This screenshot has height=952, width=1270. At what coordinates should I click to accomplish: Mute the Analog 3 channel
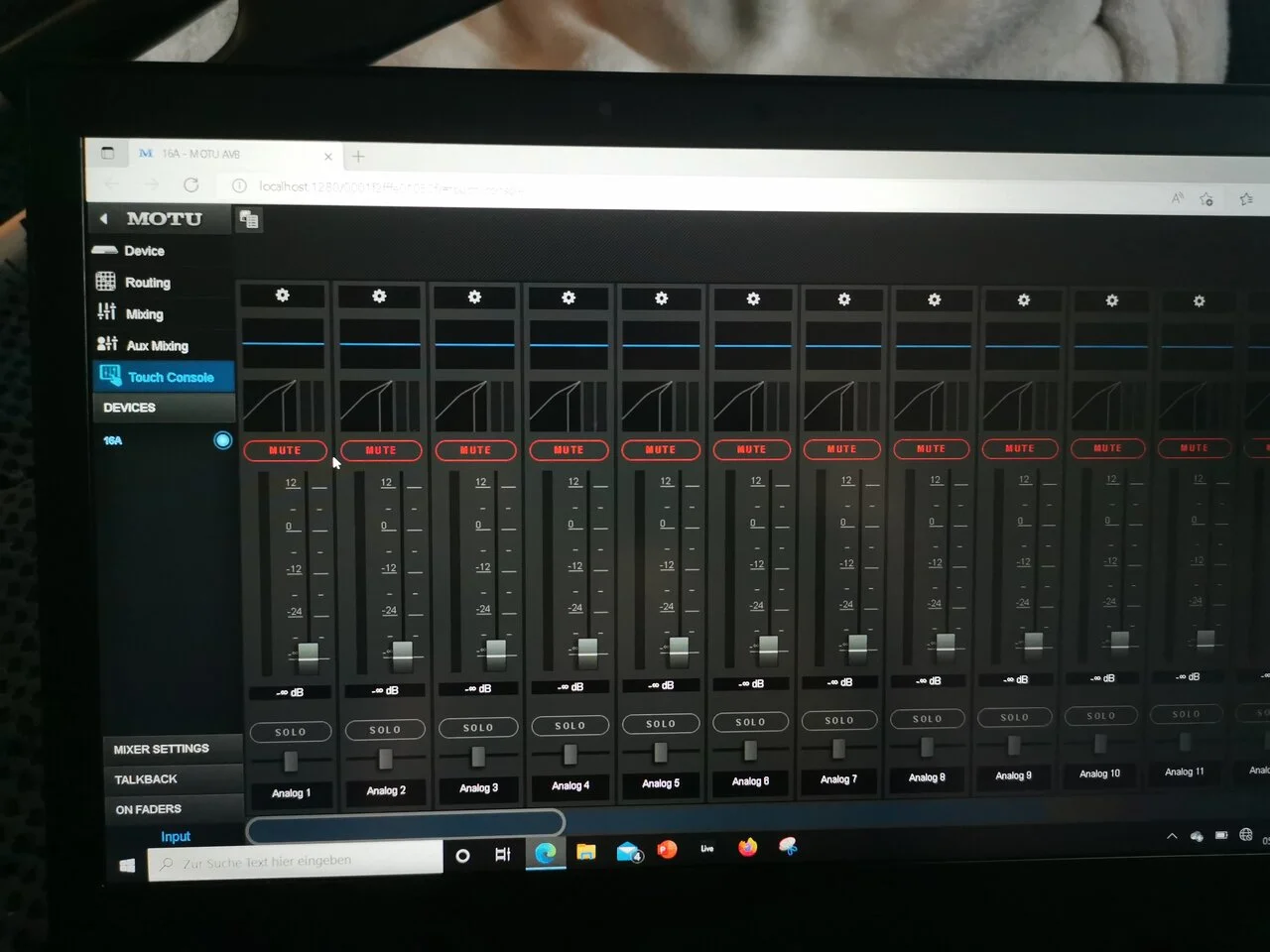(x=475, y=450)
